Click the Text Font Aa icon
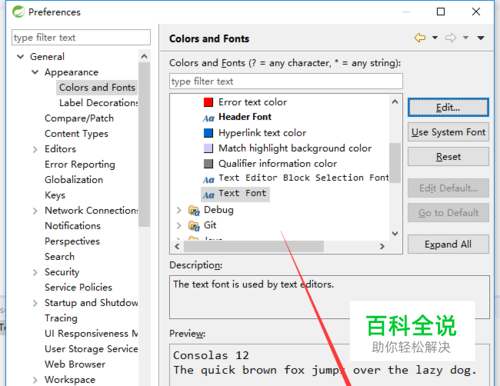The height and width of the screenshot is (386, 500). pyautogui.click(x=209, y=195)
